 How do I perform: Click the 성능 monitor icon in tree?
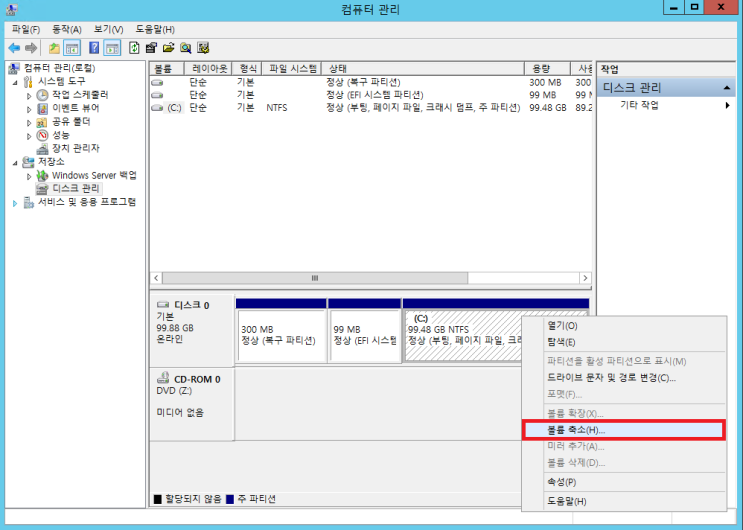(43, 136)
